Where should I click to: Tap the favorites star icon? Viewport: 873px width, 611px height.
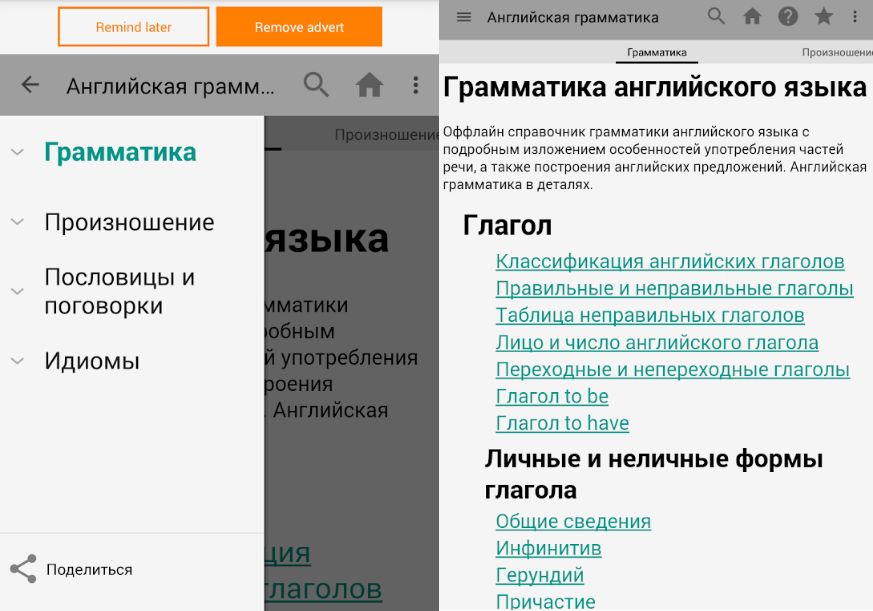823,17
